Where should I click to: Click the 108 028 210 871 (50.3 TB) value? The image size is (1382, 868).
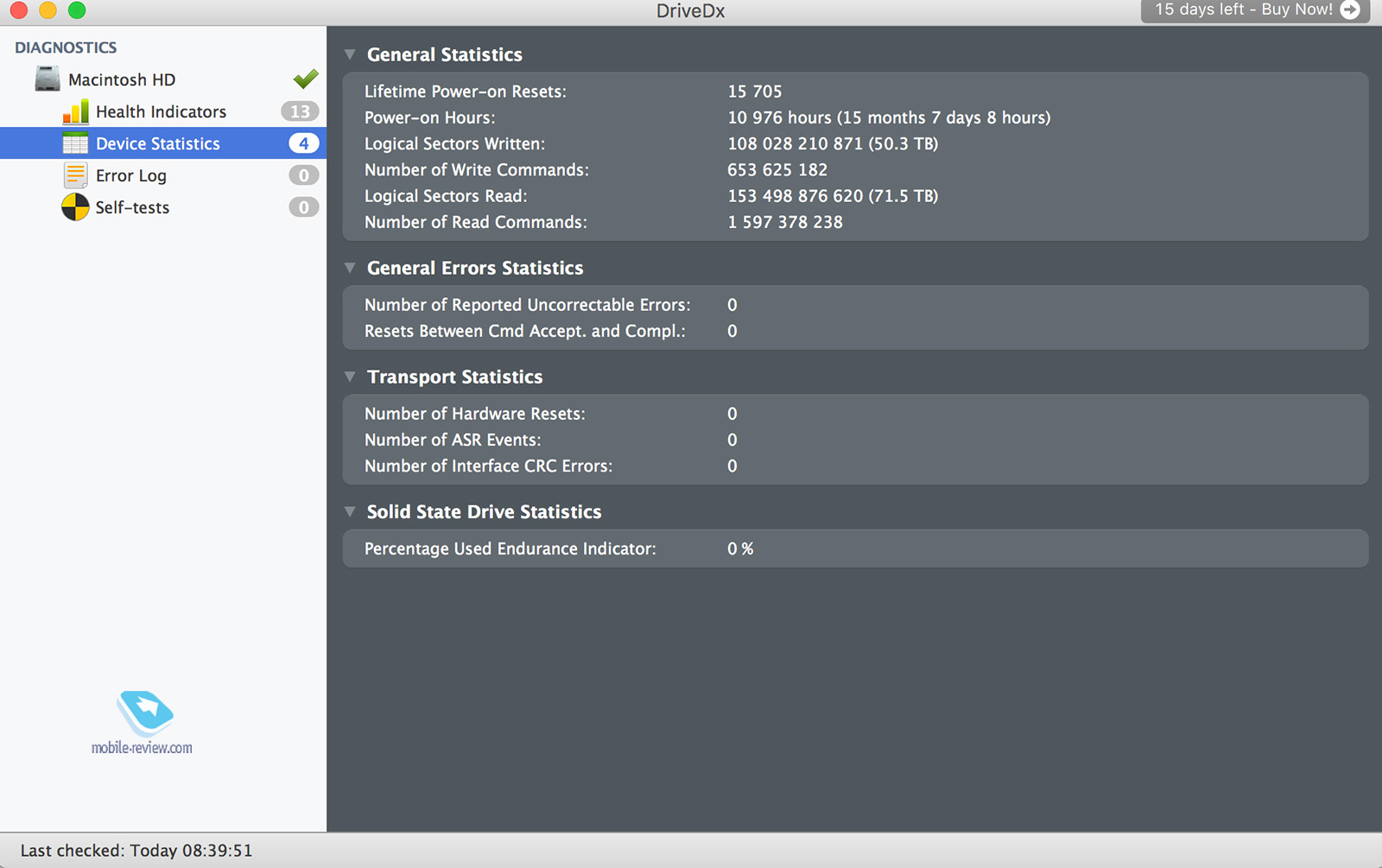pyautogui.click(x=833, y=143)
